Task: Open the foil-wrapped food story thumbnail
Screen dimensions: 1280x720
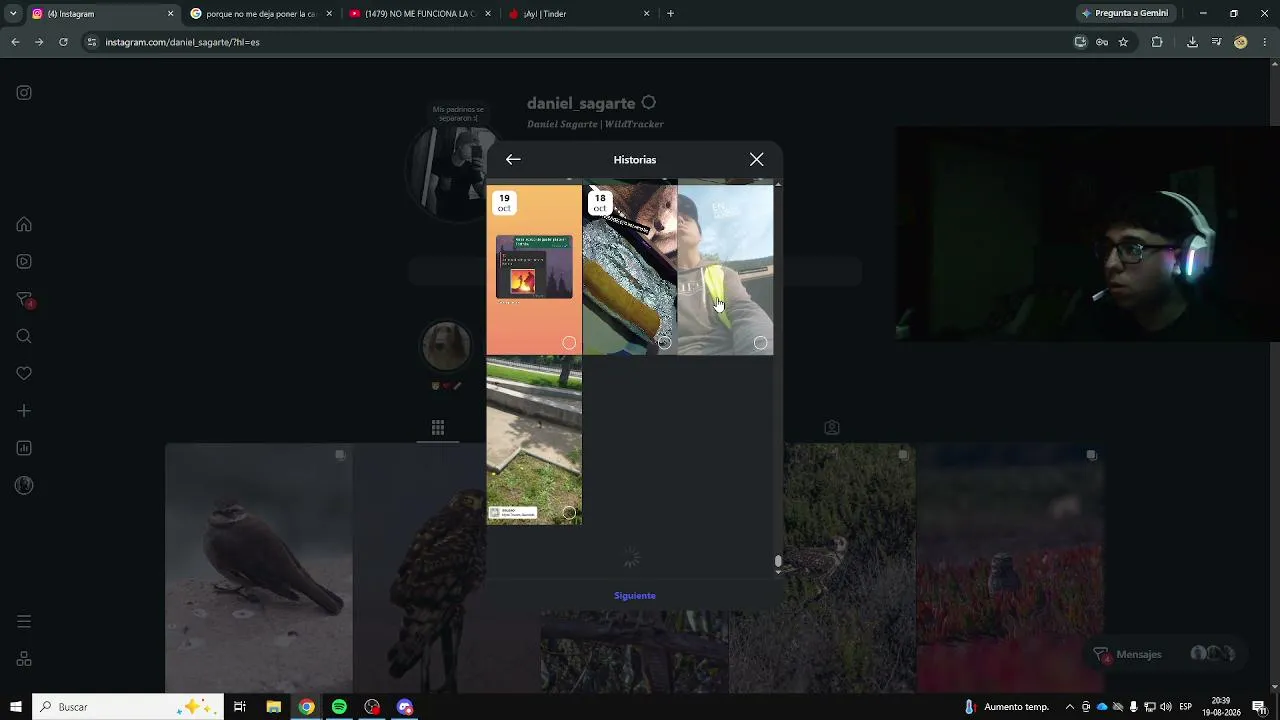Action: 630,269
